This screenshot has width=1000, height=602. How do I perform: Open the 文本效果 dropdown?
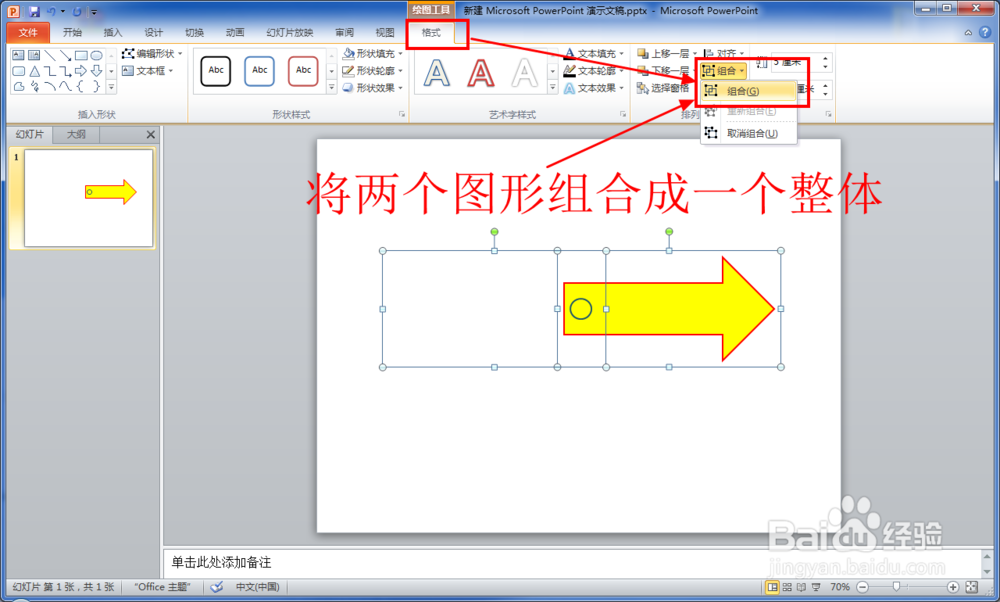click(594, 88)
